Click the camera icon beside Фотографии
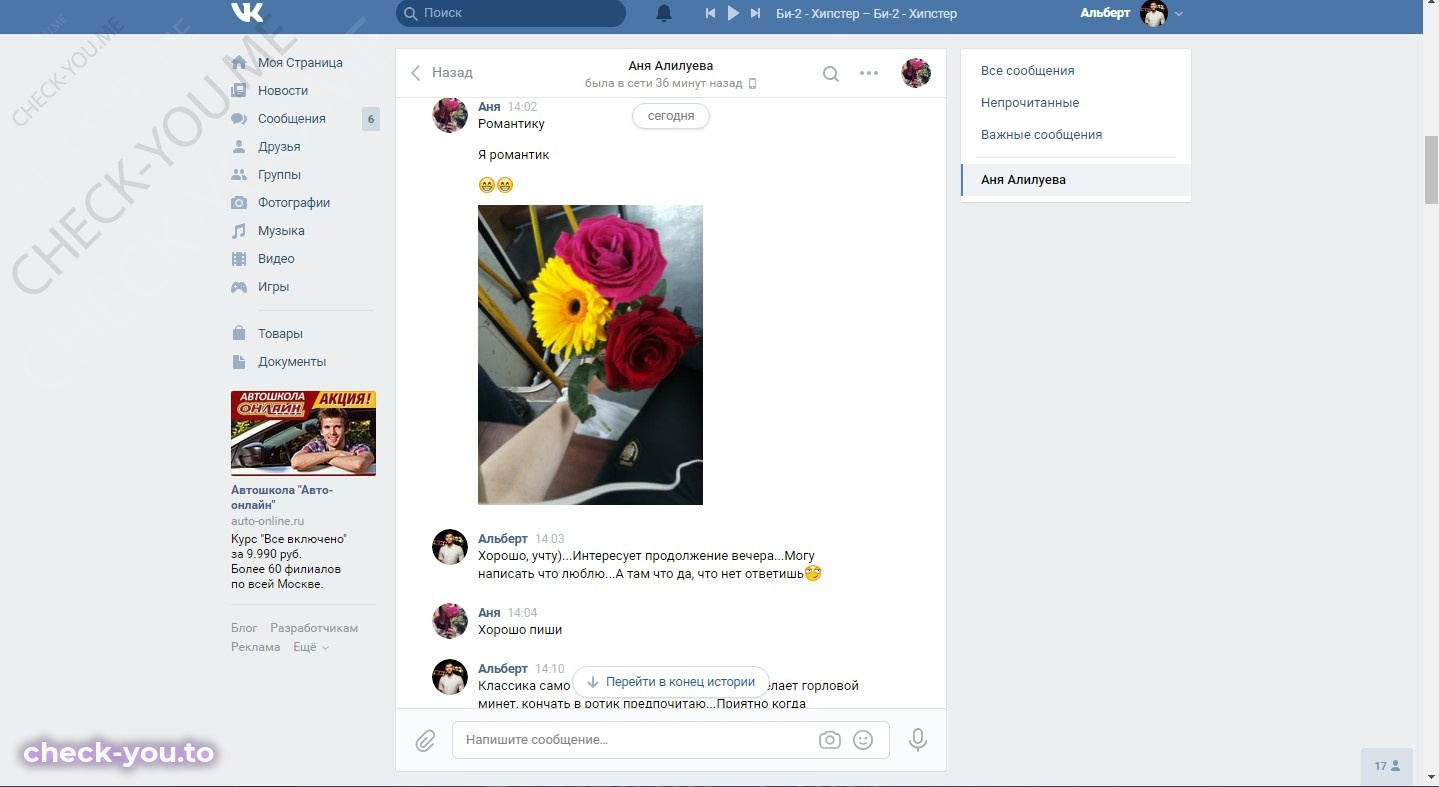Viewport: 1439px width, 787px height. (239, 202)
